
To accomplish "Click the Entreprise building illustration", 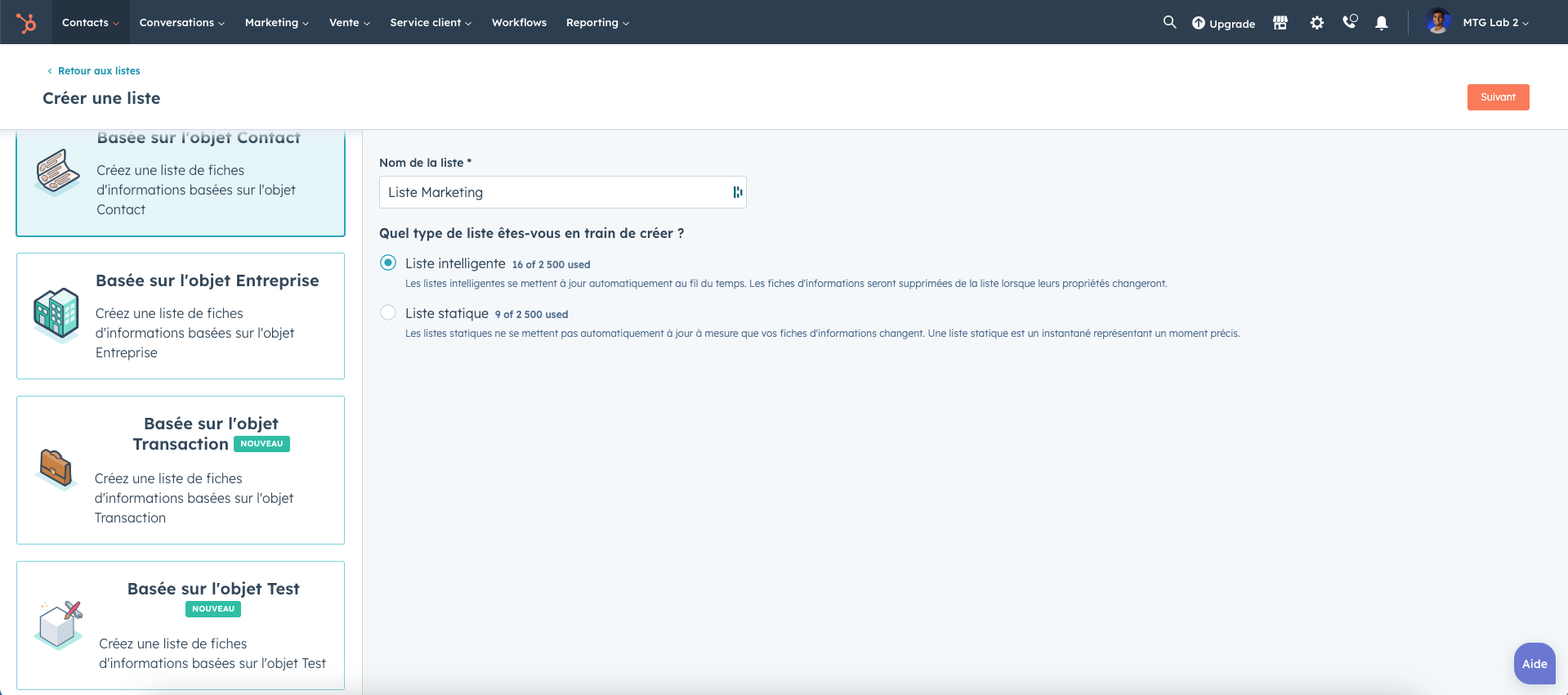I will click(x=56, y=314).
